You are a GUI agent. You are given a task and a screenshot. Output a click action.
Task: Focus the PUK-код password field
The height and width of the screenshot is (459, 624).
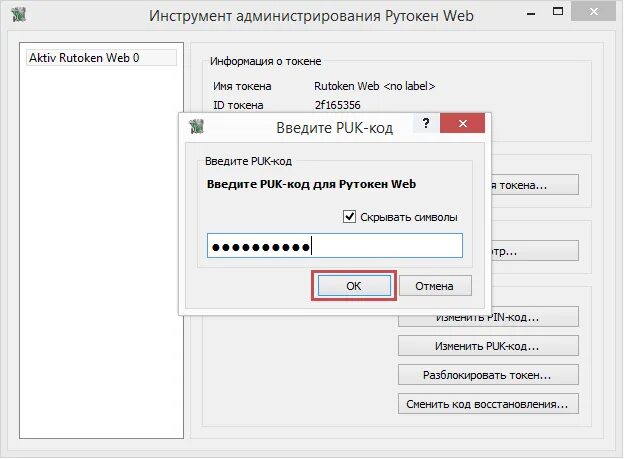pos(335,246)
